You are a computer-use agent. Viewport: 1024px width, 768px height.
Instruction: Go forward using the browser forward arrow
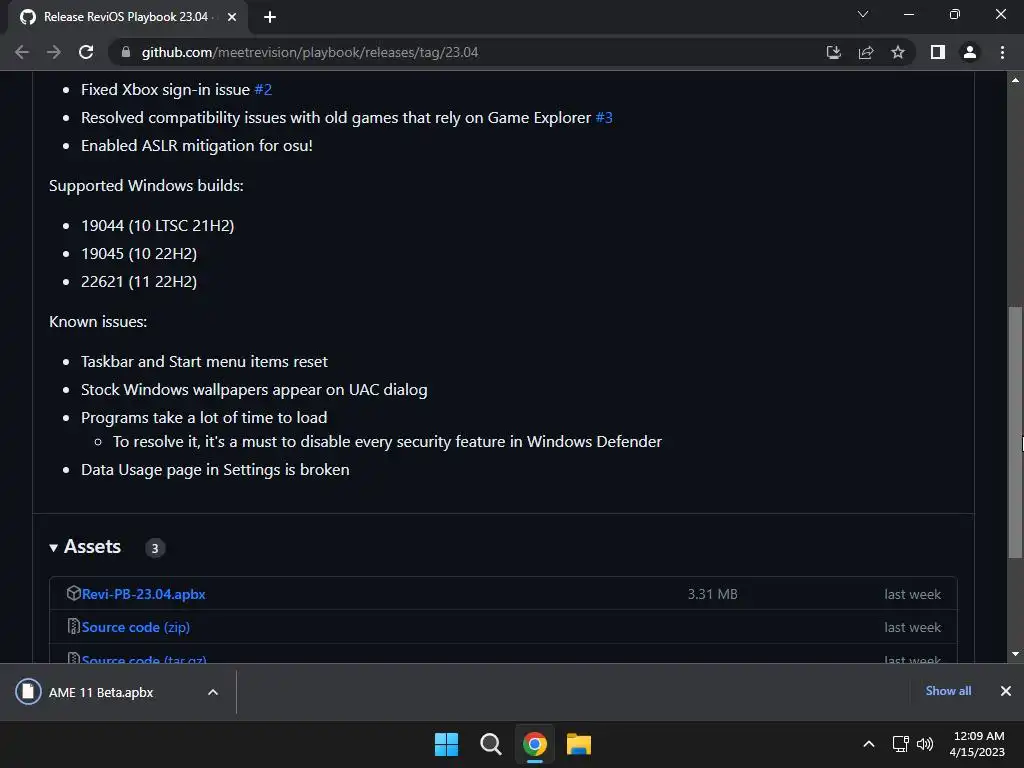point(54,52)
